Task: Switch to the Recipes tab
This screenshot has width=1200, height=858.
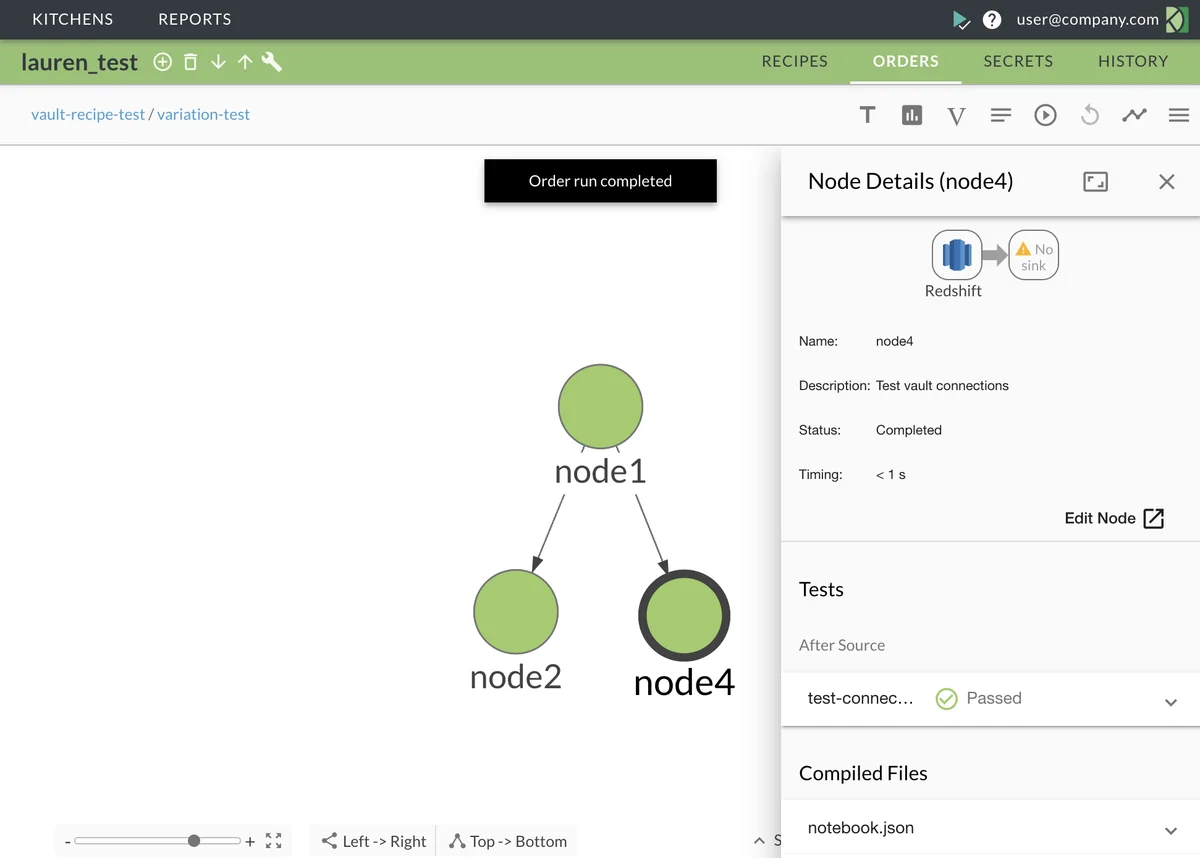Action: [794, 61]
